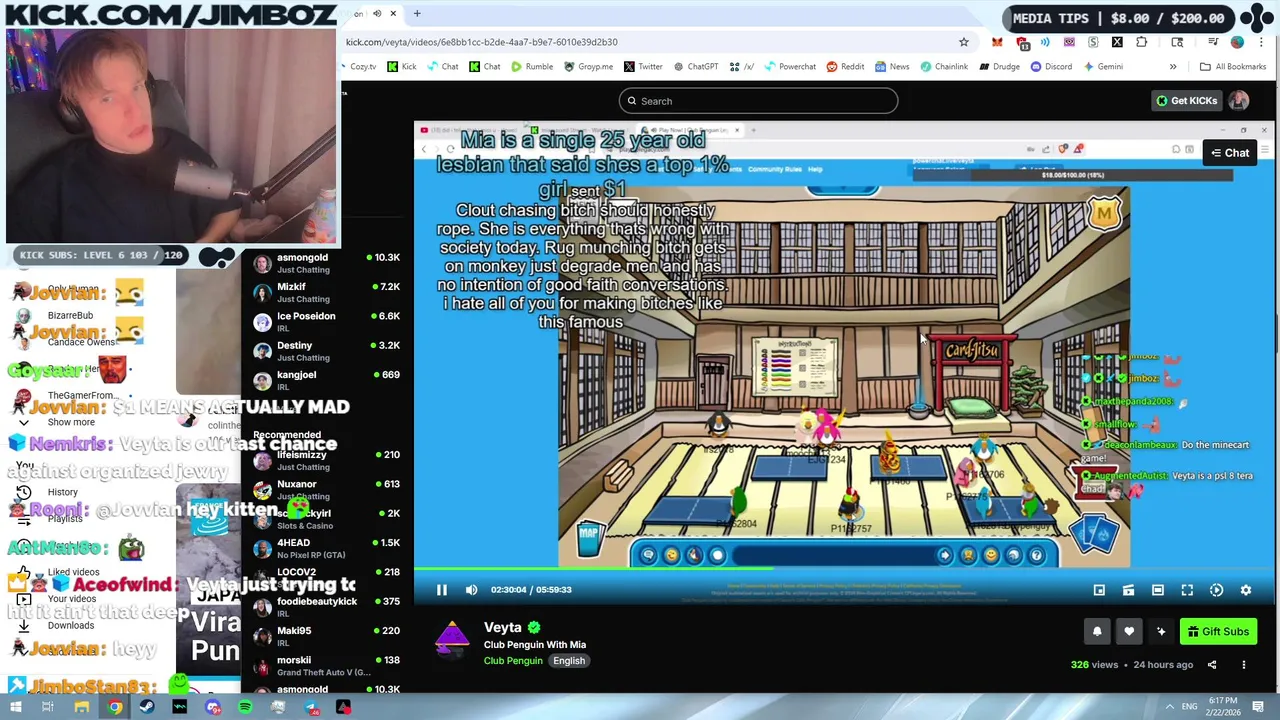Open the Groyp.me bookmark
Image resolution: width=1280 pixels, height=720 pixels.
pyautogui.click(x=588, y=67)
